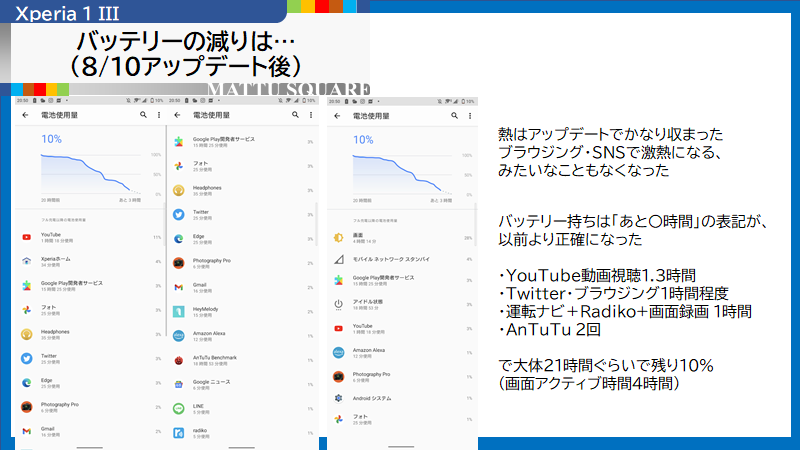
Task: Select 画面 brightness icon in right phone list
Action: tap(338, 238)
